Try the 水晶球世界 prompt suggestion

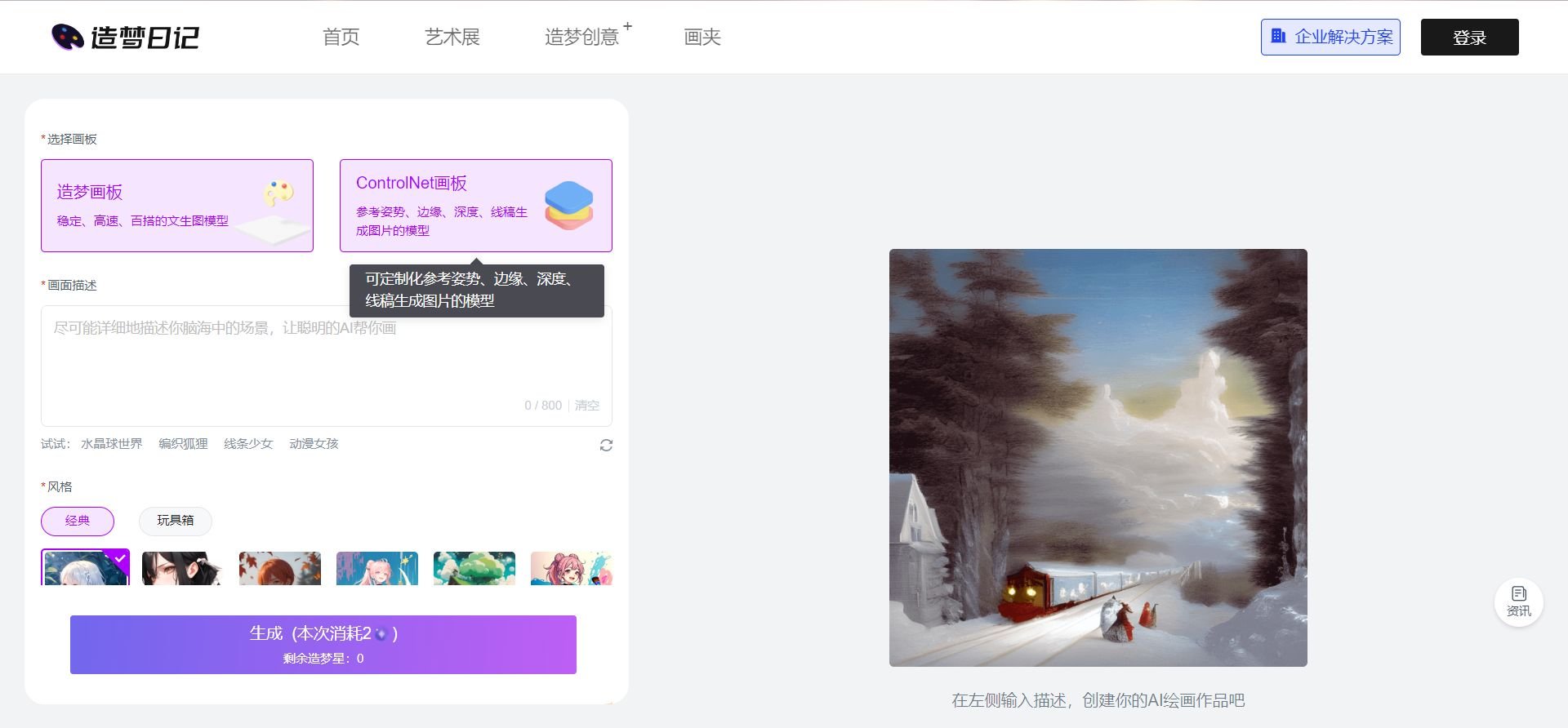pos(111,444)
